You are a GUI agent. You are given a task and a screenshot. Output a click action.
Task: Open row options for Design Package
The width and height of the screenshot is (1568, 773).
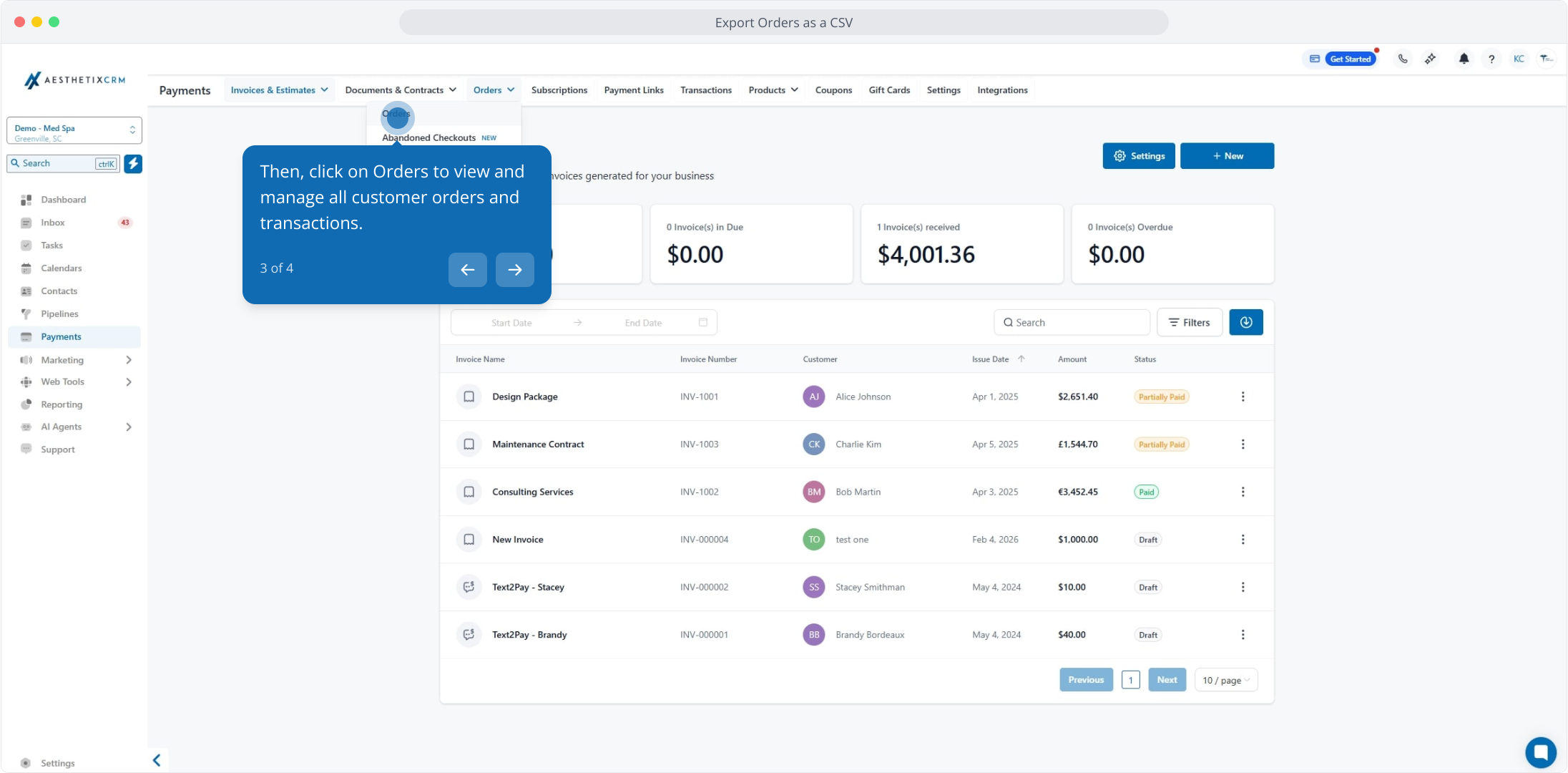pos(1243,397)
